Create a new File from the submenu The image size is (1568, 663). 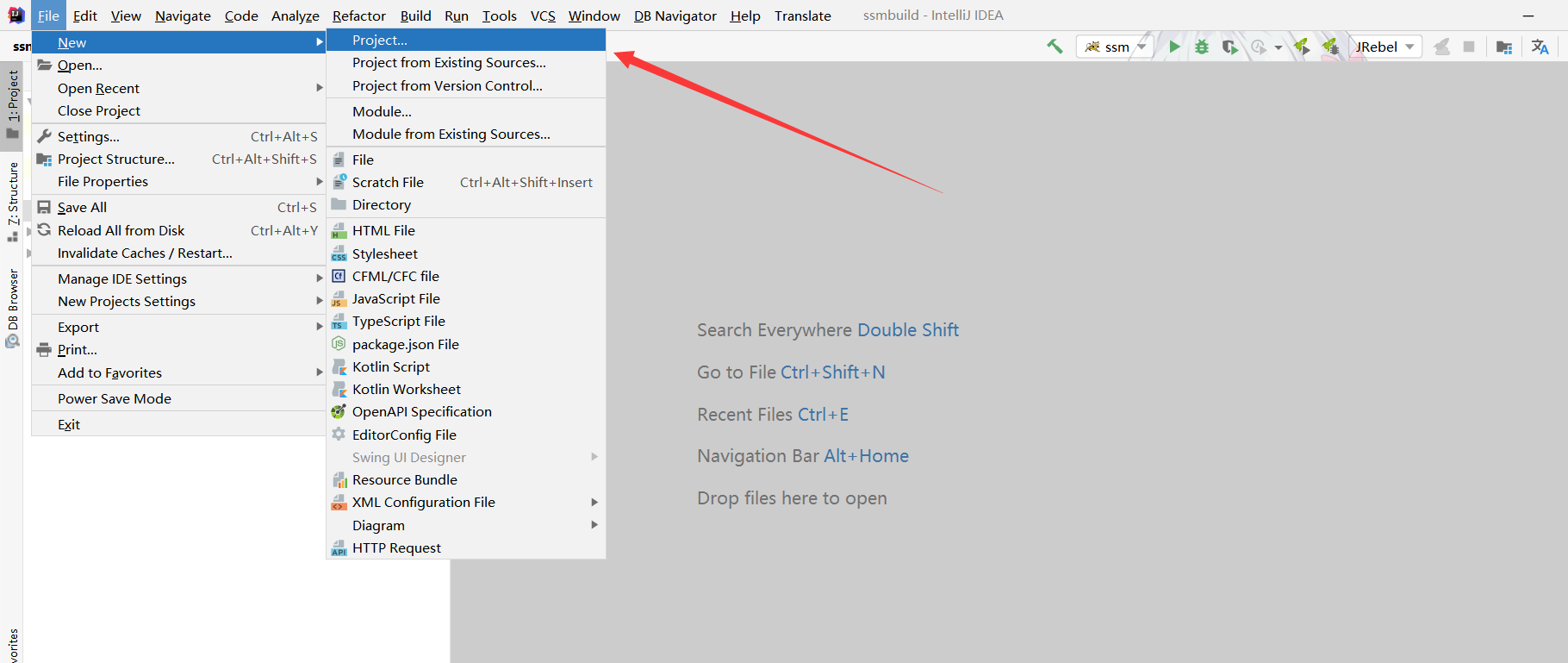click(466, 159)
